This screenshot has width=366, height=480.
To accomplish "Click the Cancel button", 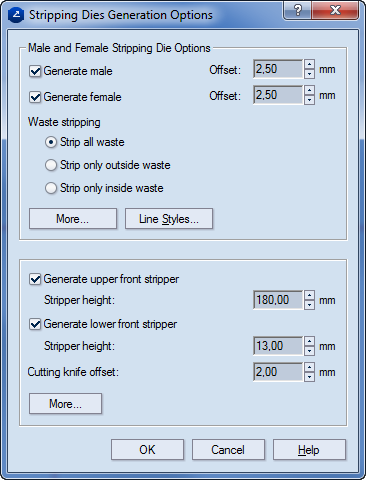I will (x=228, y=450).
